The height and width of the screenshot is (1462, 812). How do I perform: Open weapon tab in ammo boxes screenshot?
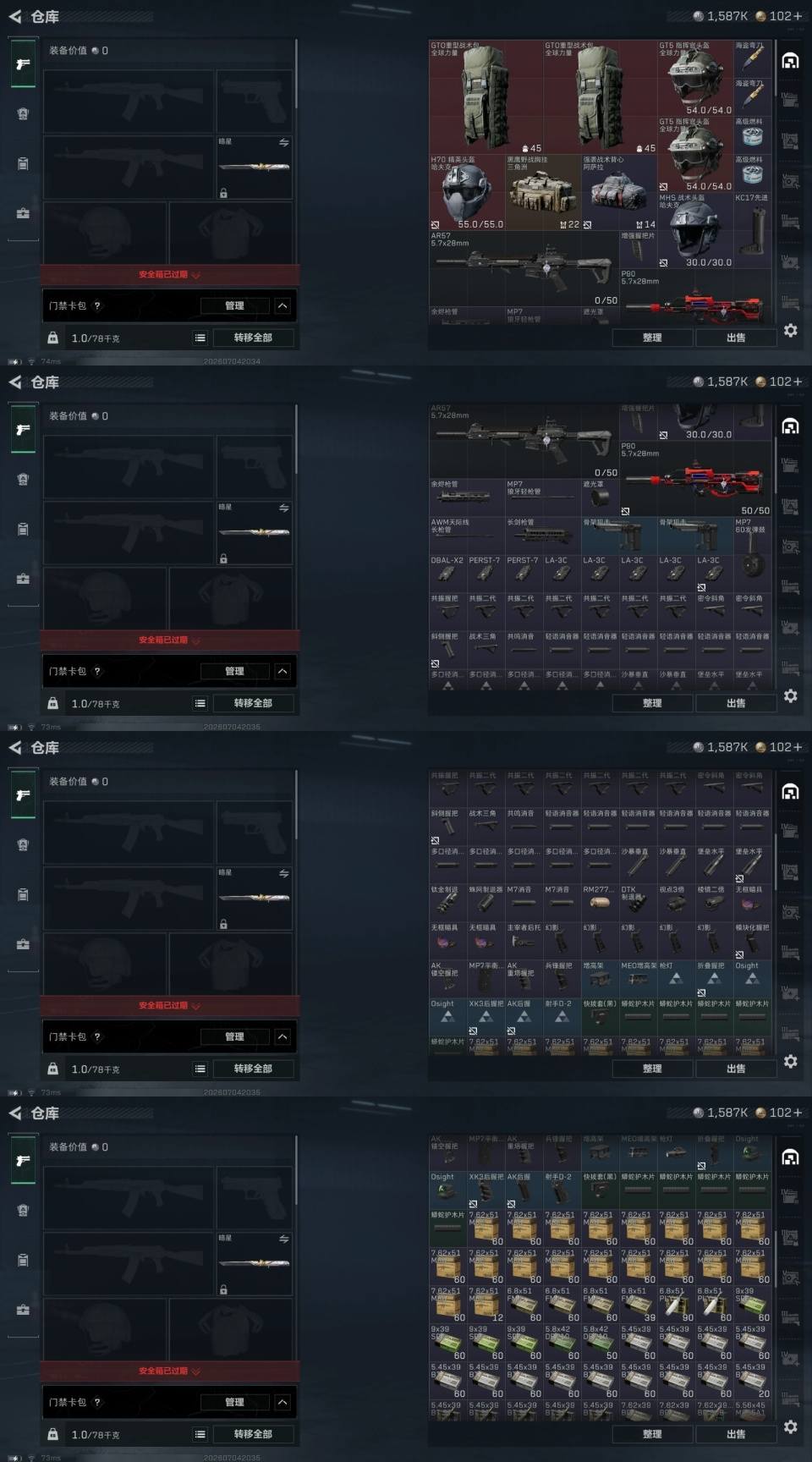(23, 1161)
